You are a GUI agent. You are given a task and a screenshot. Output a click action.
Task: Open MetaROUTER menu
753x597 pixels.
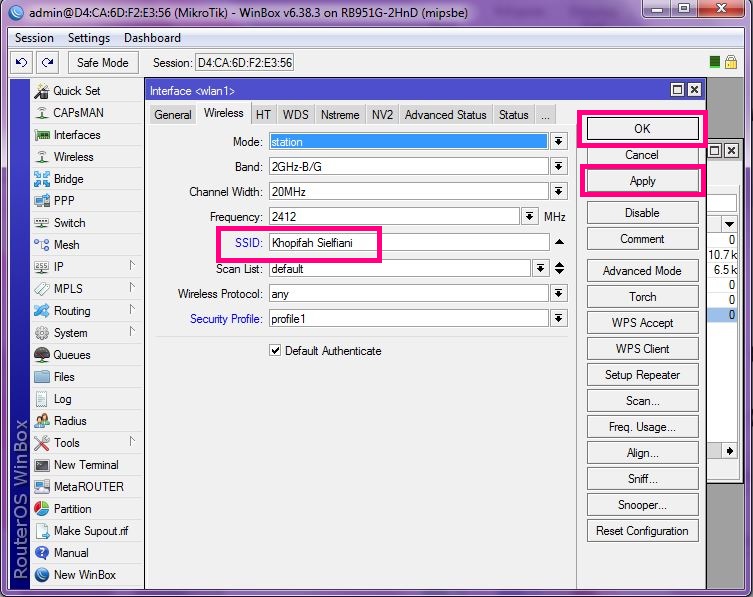[x=86, y=487]
